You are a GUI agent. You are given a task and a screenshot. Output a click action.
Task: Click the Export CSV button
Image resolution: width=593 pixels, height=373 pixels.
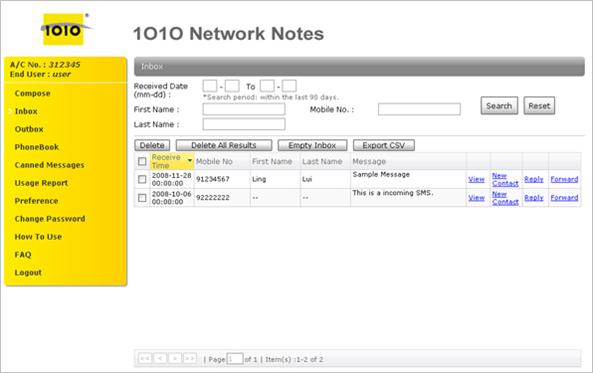pos(384,145)
